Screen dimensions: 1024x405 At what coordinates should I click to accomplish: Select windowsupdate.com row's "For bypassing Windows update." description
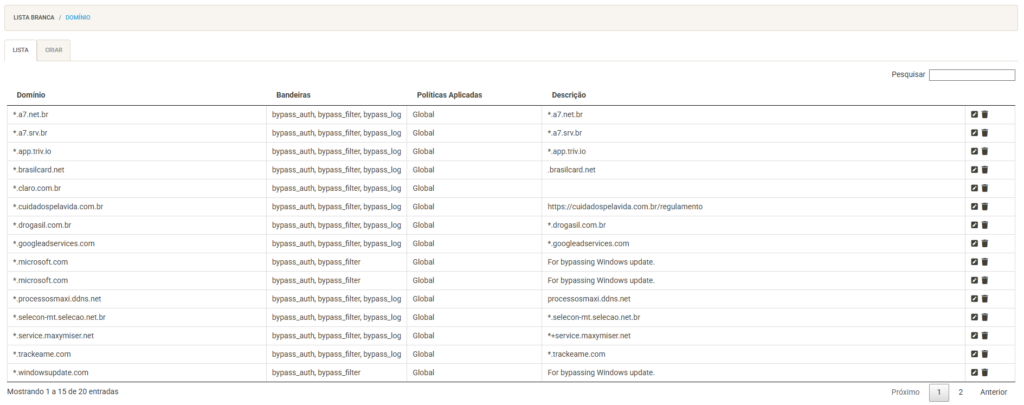(x=601, y=372)
